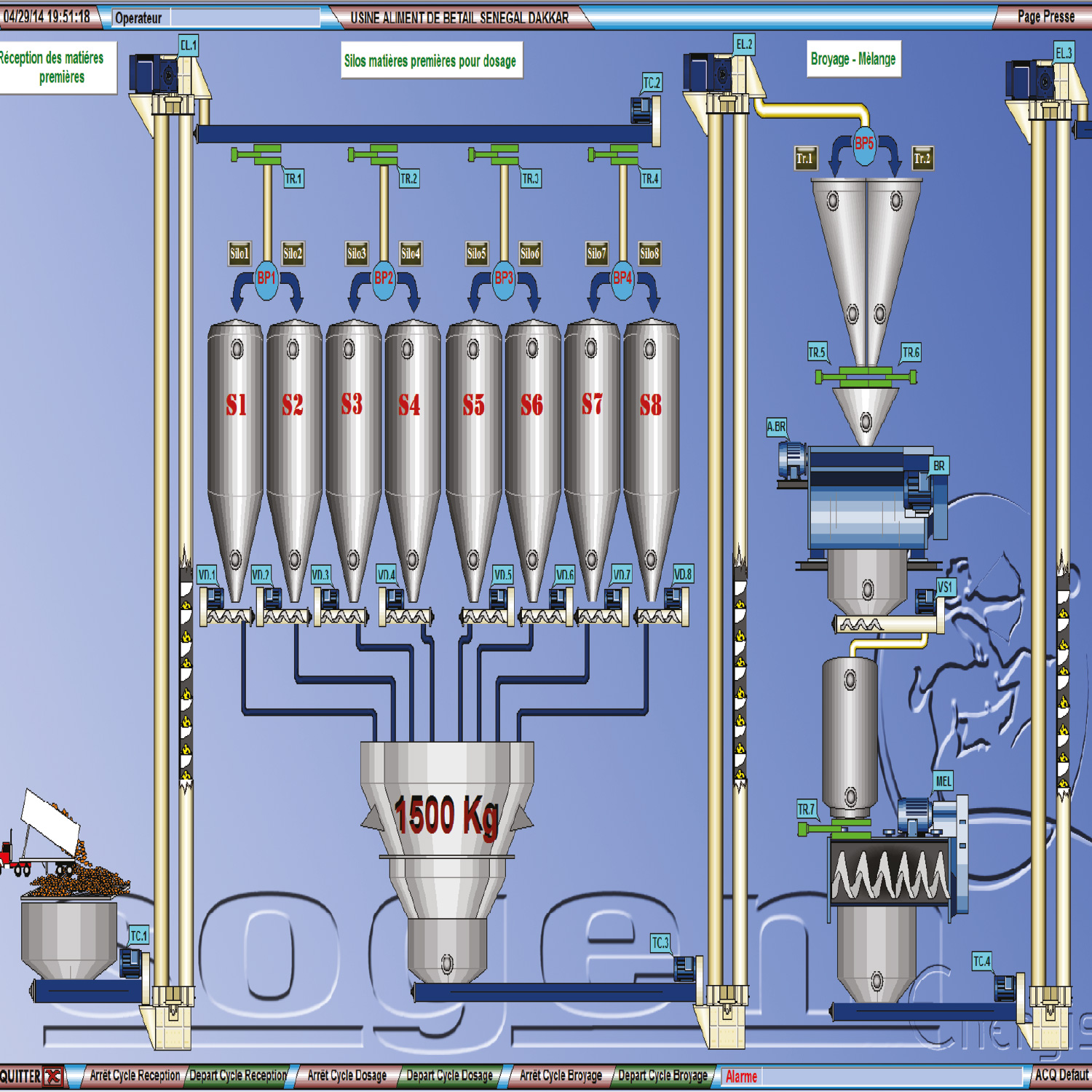Click the TC.3 conveyor motor icon
The height and width of the screenshot is (1092, 1092).
pyautogui.click(x=684, y=968)
